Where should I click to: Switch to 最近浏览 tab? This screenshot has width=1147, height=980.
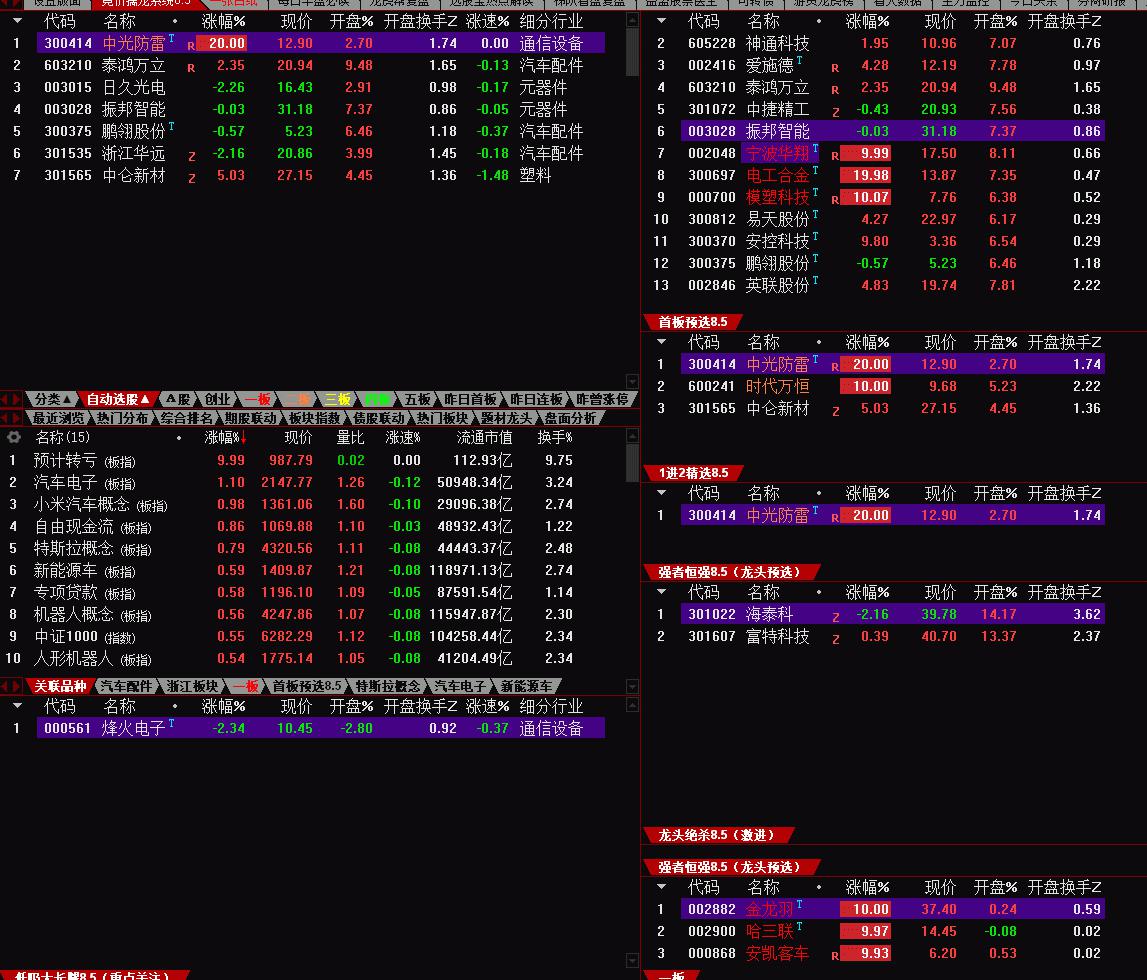(x=58, y=418)
